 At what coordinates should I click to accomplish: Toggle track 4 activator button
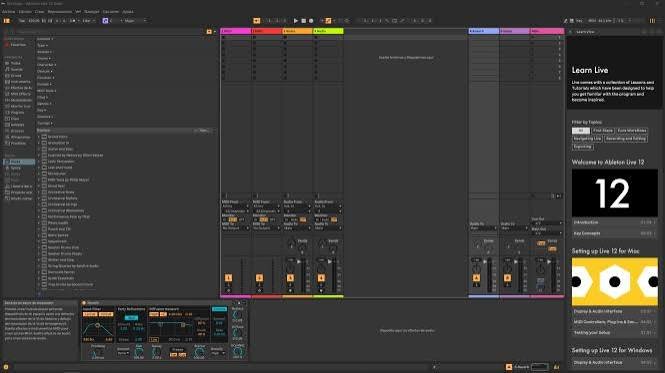(321, 278)
